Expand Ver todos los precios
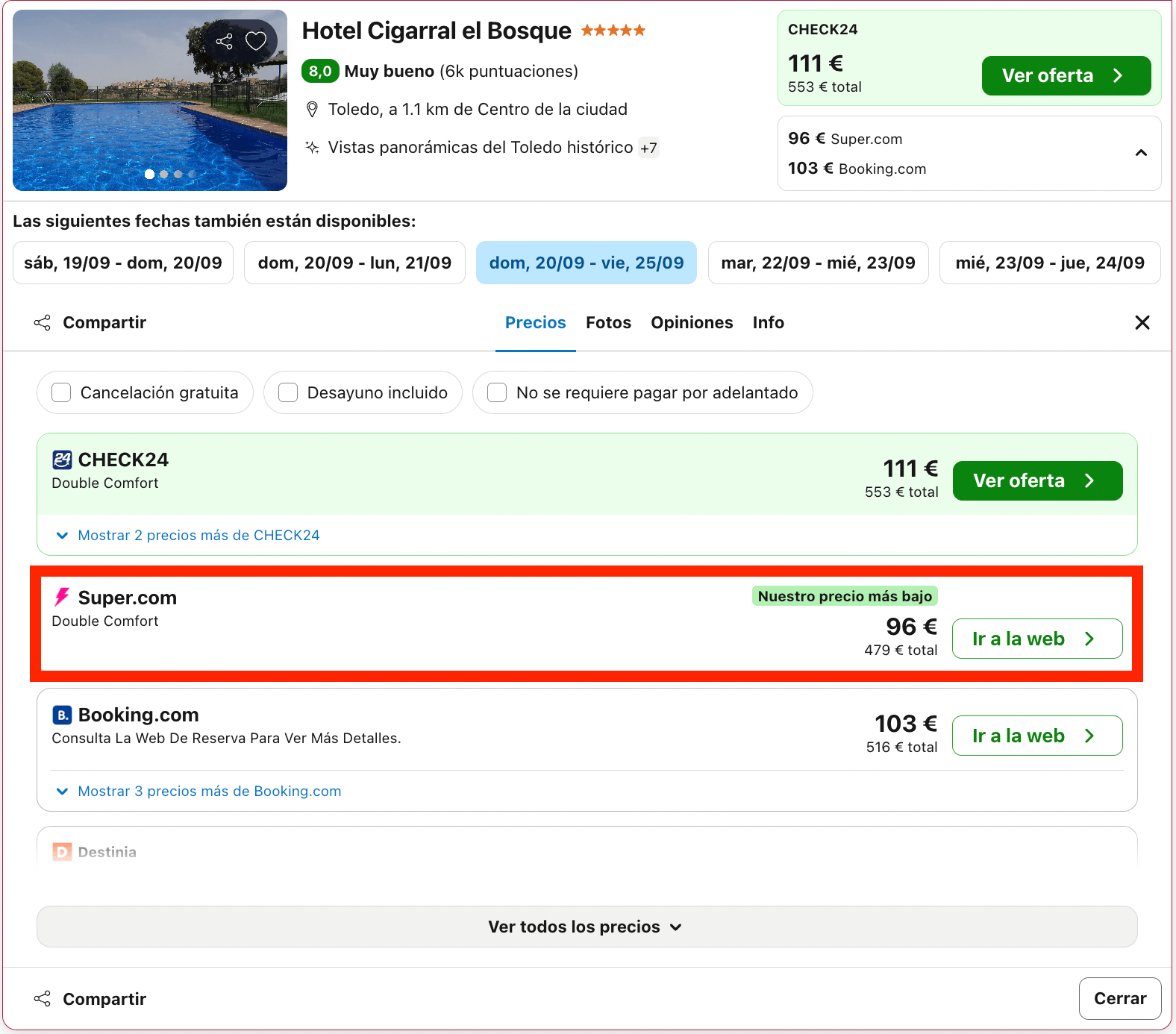1176x1034 pixels. coord(587,927)
